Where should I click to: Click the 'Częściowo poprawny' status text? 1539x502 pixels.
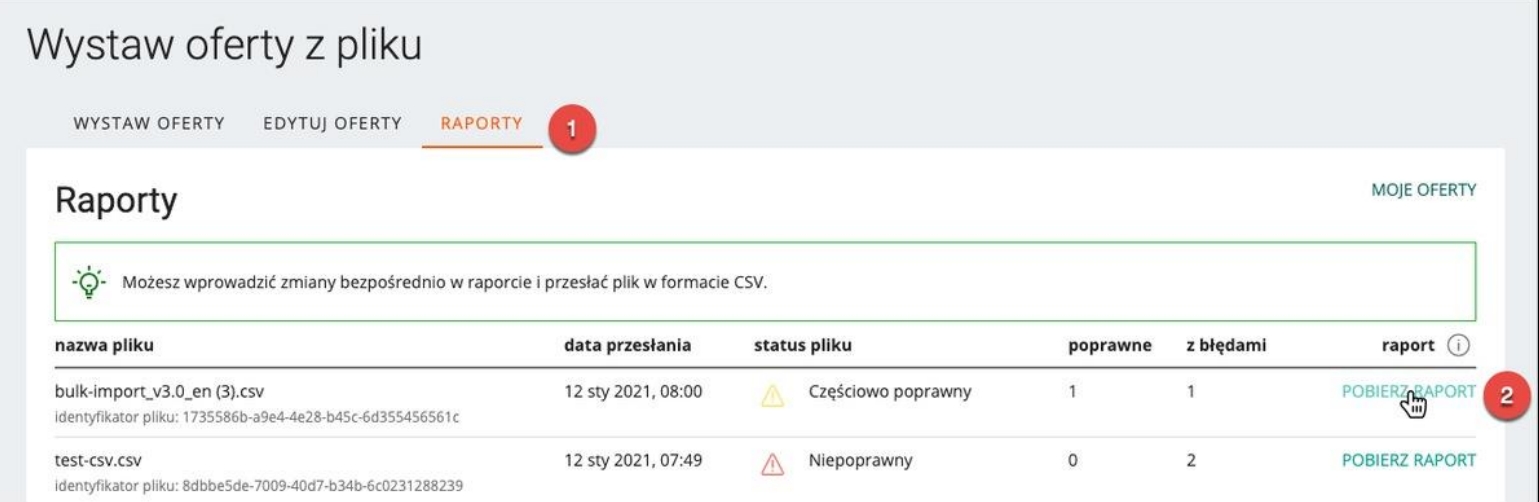[x=889, y=392]
